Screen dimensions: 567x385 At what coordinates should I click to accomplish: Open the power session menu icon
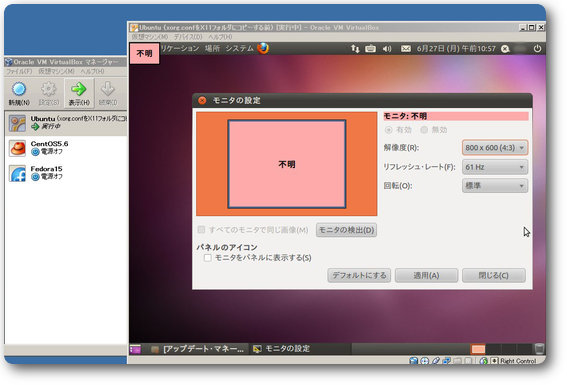[x=537, y=48]
